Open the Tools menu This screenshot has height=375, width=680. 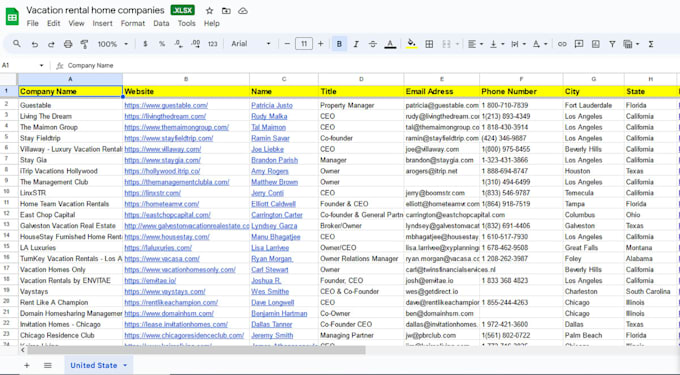click(186, 23)
